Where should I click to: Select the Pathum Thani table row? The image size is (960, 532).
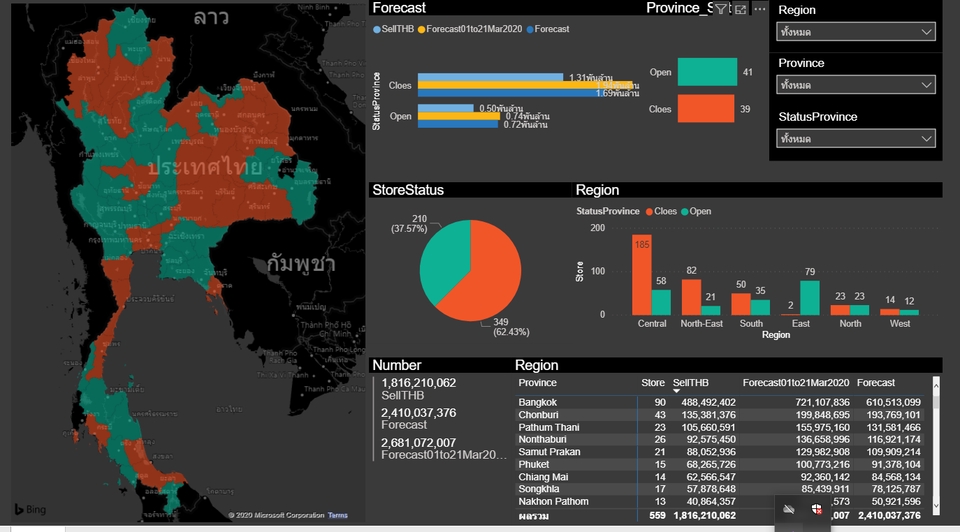719,427
